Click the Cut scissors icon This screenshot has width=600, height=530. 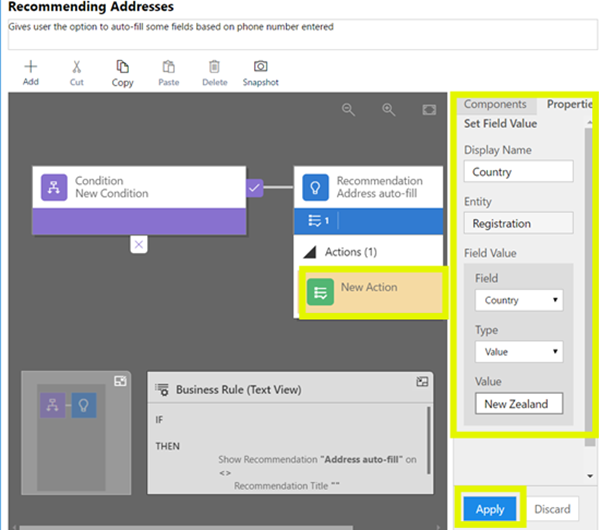click(x=76, y=68)
